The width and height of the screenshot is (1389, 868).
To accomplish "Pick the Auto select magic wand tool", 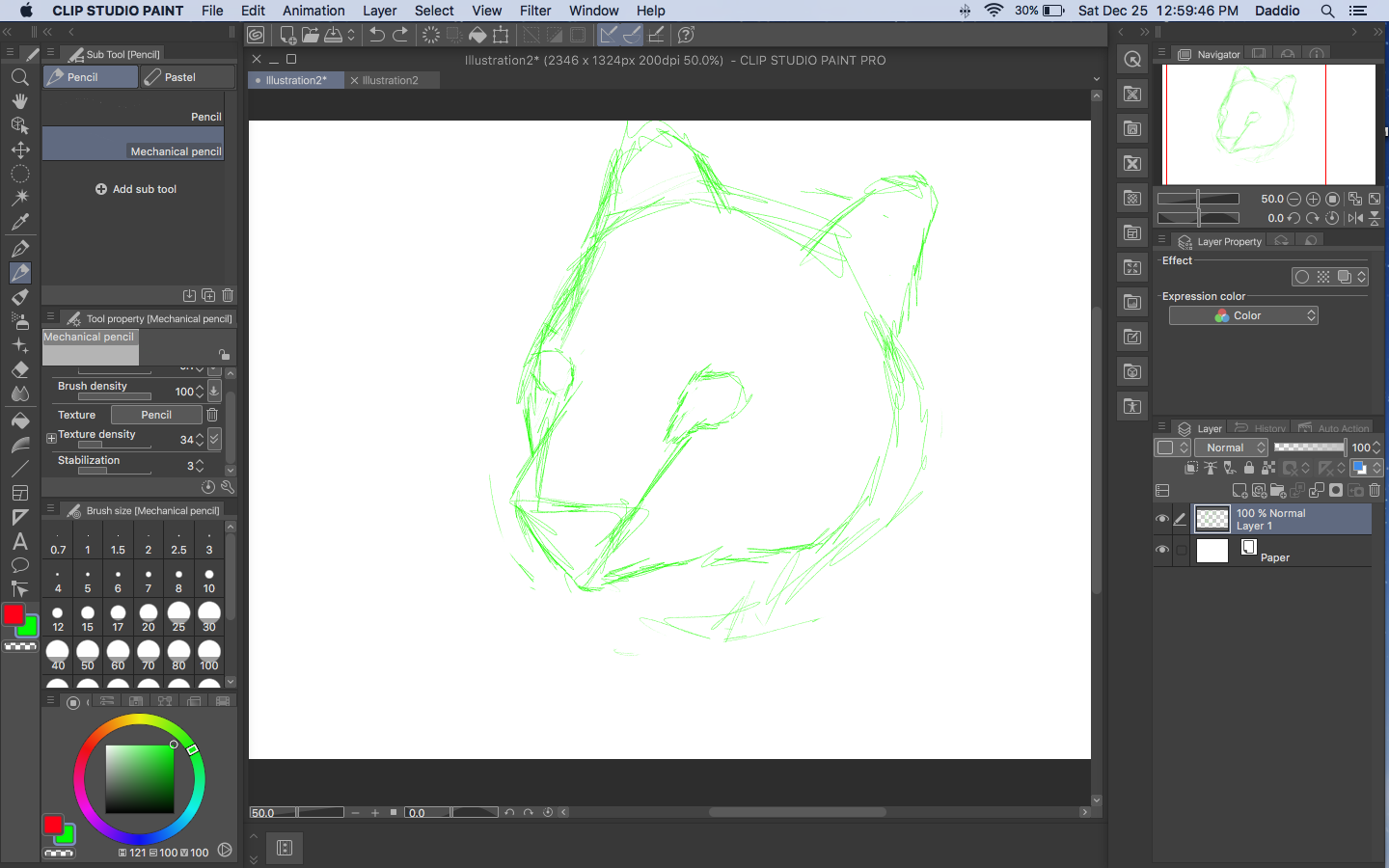I will coord(19,198).
